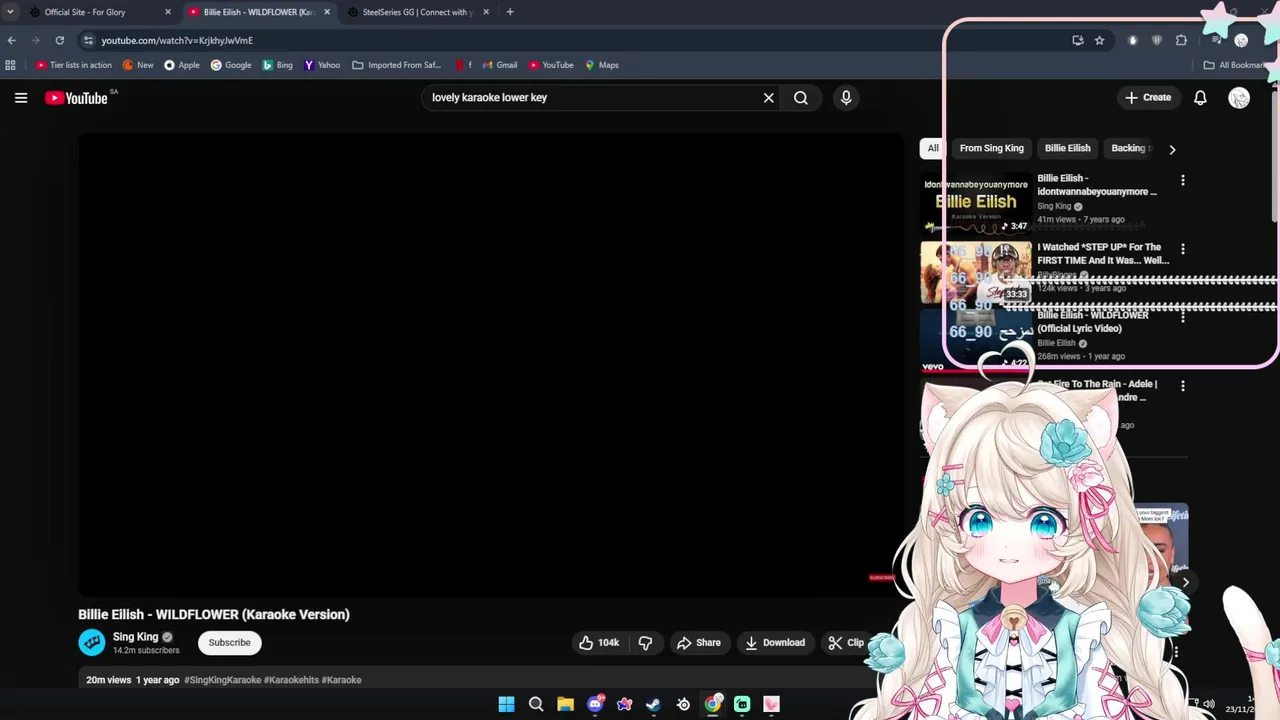Select the All filter chip
Screen dimensions: 1280x720
(x=933, y=148)
